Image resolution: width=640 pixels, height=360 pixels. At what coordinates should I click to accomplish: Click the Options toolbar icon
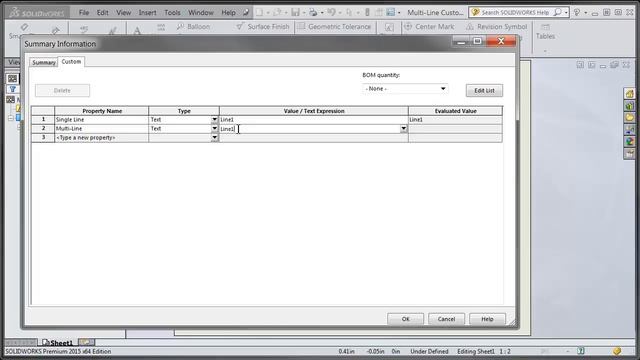[x=391, y=13]
